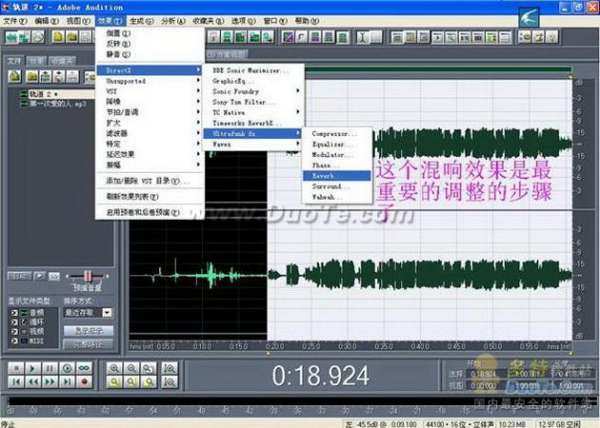600x428 pixels.
Task: Expand the 降噪 submenu
Action: click(149, 101)
